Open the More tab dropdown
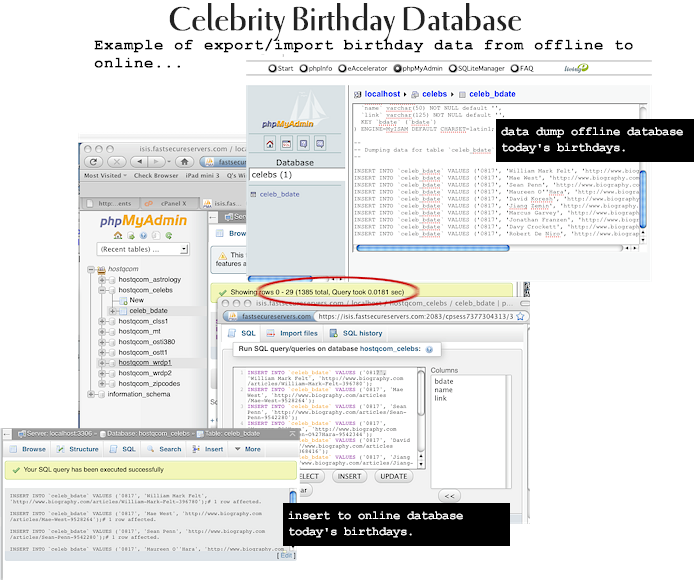Viewport: 694px width, 581px height. click(x=247, y=449)
